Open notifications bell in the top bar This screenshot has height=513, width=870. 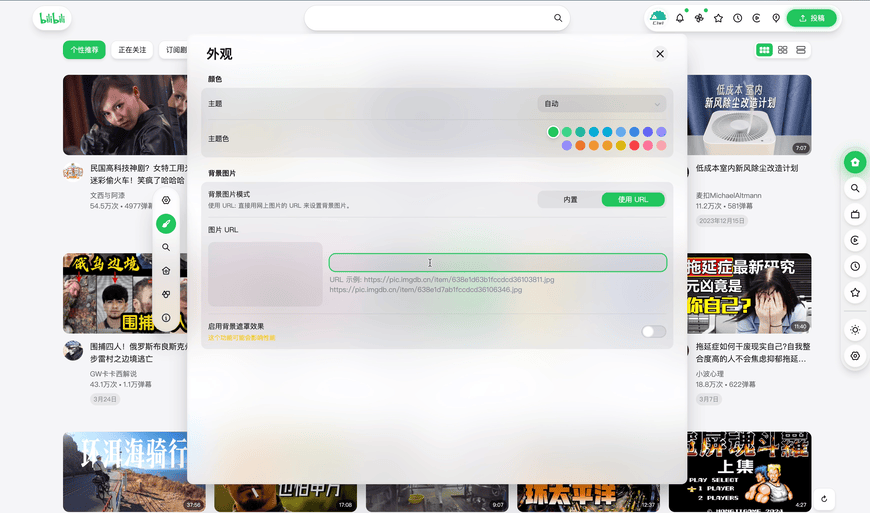(x=680, y=18)
